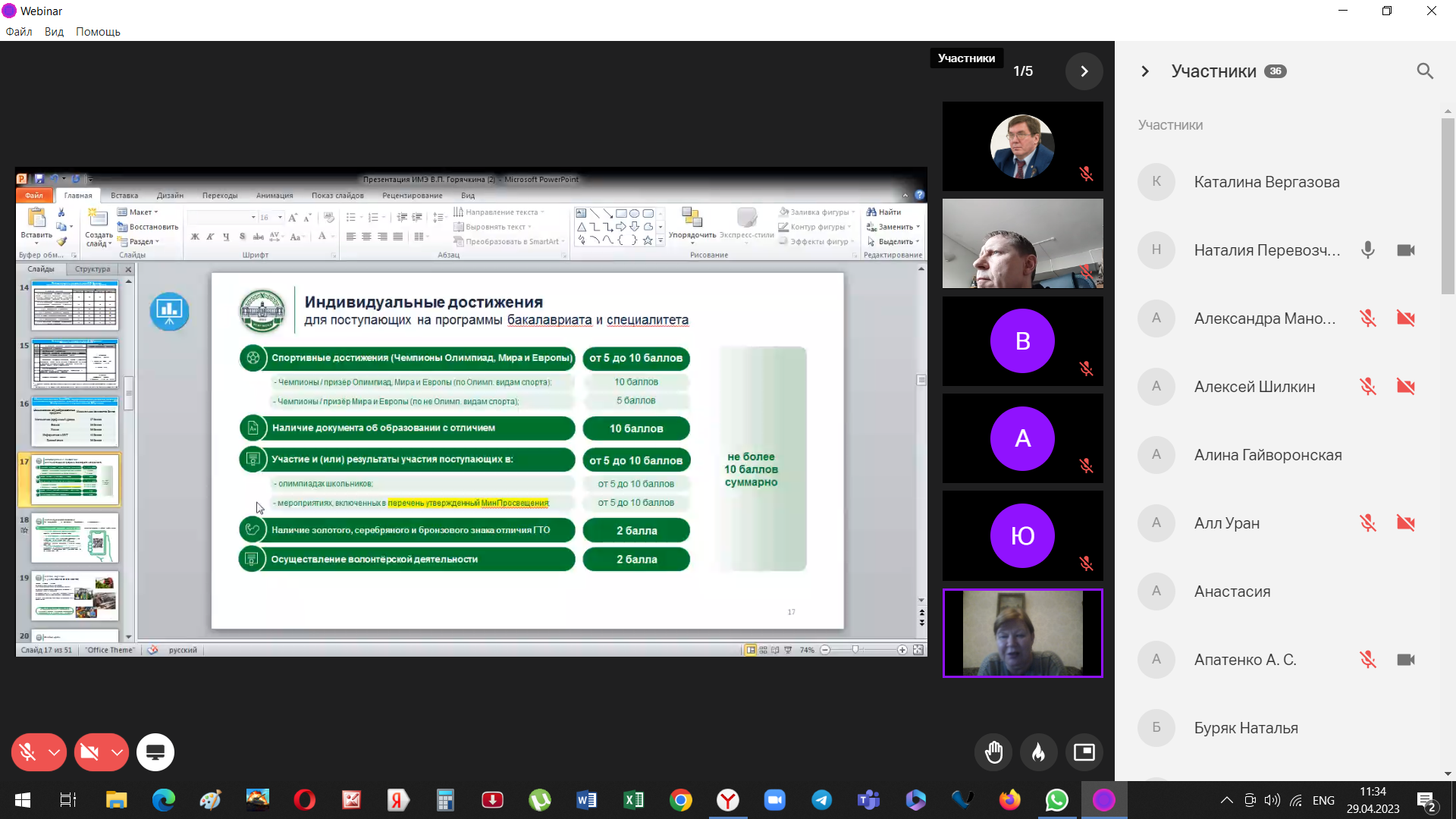Select video tile with letter В
Viewport: 1456px width, 819px height.
[1022, 341]
